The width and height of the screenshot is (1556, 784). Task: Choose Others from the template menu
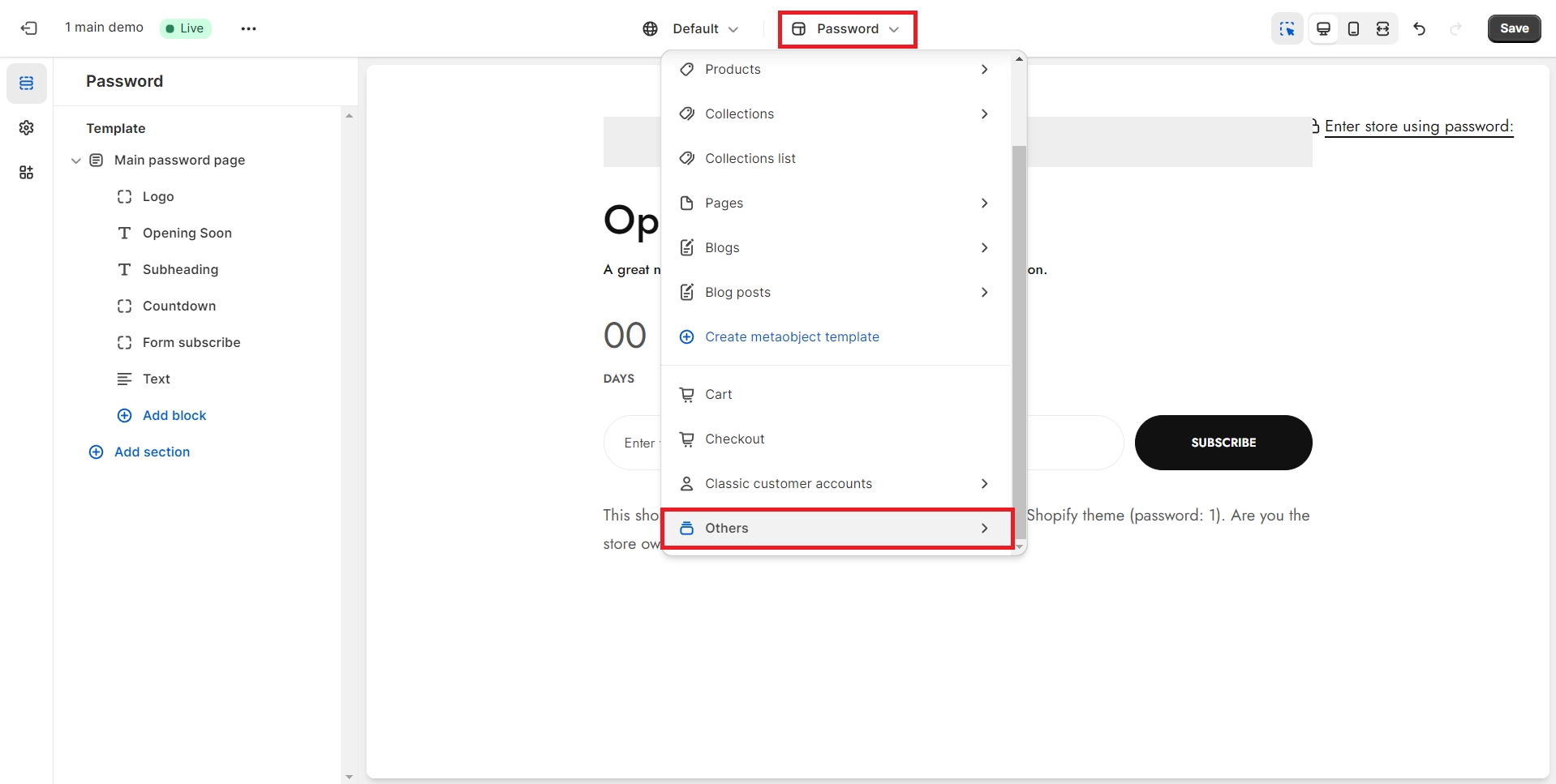click(x=836, y=528)
